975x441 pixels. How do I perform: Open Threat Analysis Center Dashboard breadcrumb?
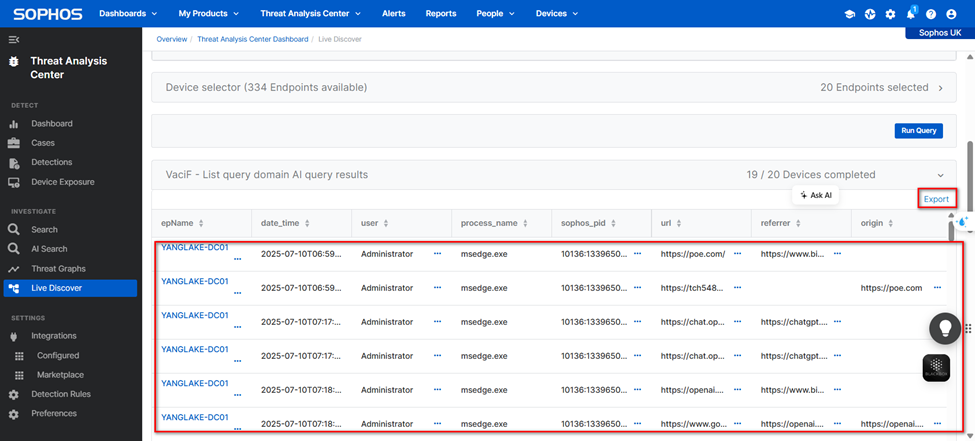tap(252, 39)
